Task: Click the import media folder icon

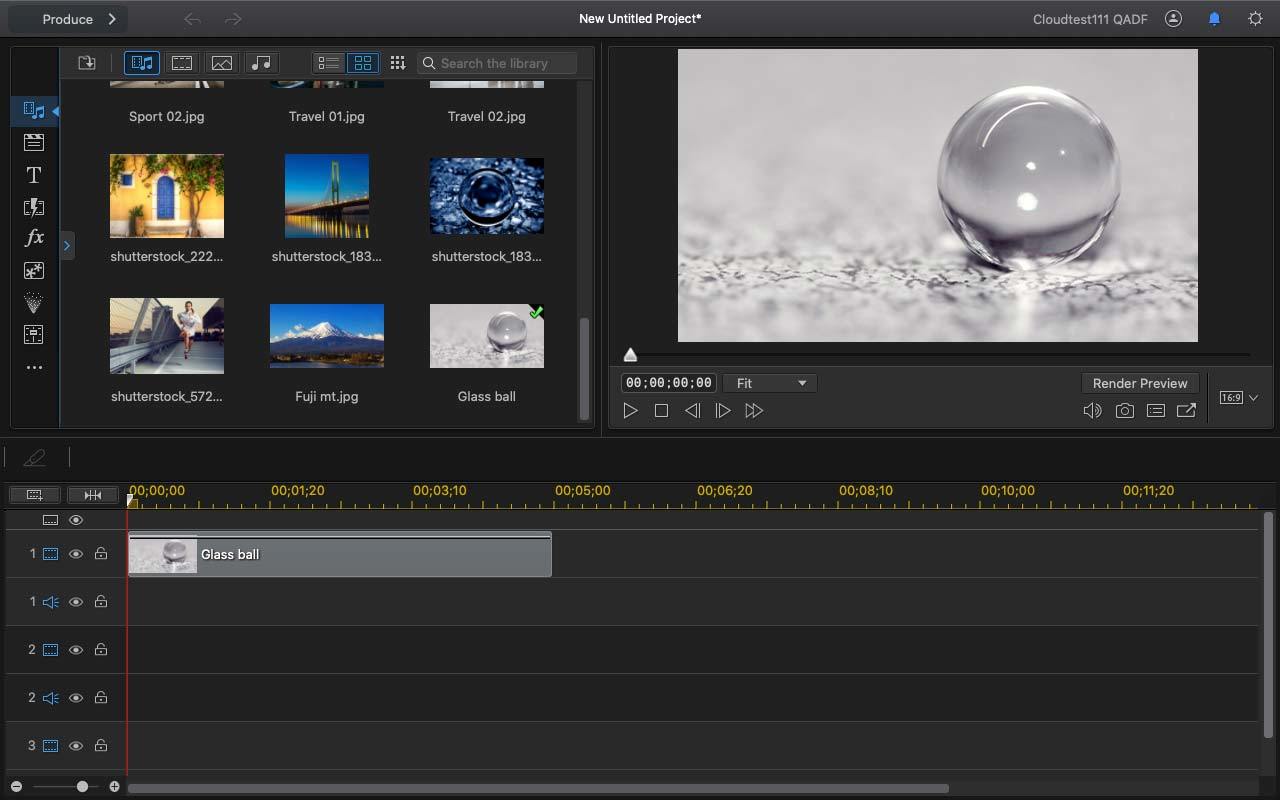Action: [x=87, y=63]
